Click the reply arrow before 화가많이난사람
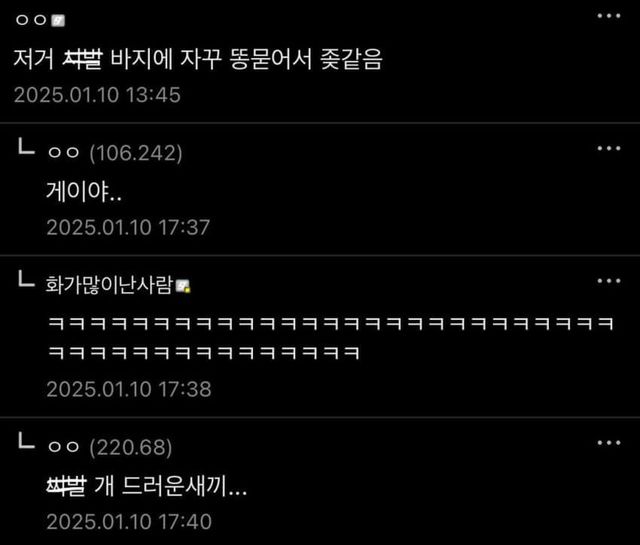Image resolution: width=640 pixels, height=545 pixels. (x=26, y=279)
